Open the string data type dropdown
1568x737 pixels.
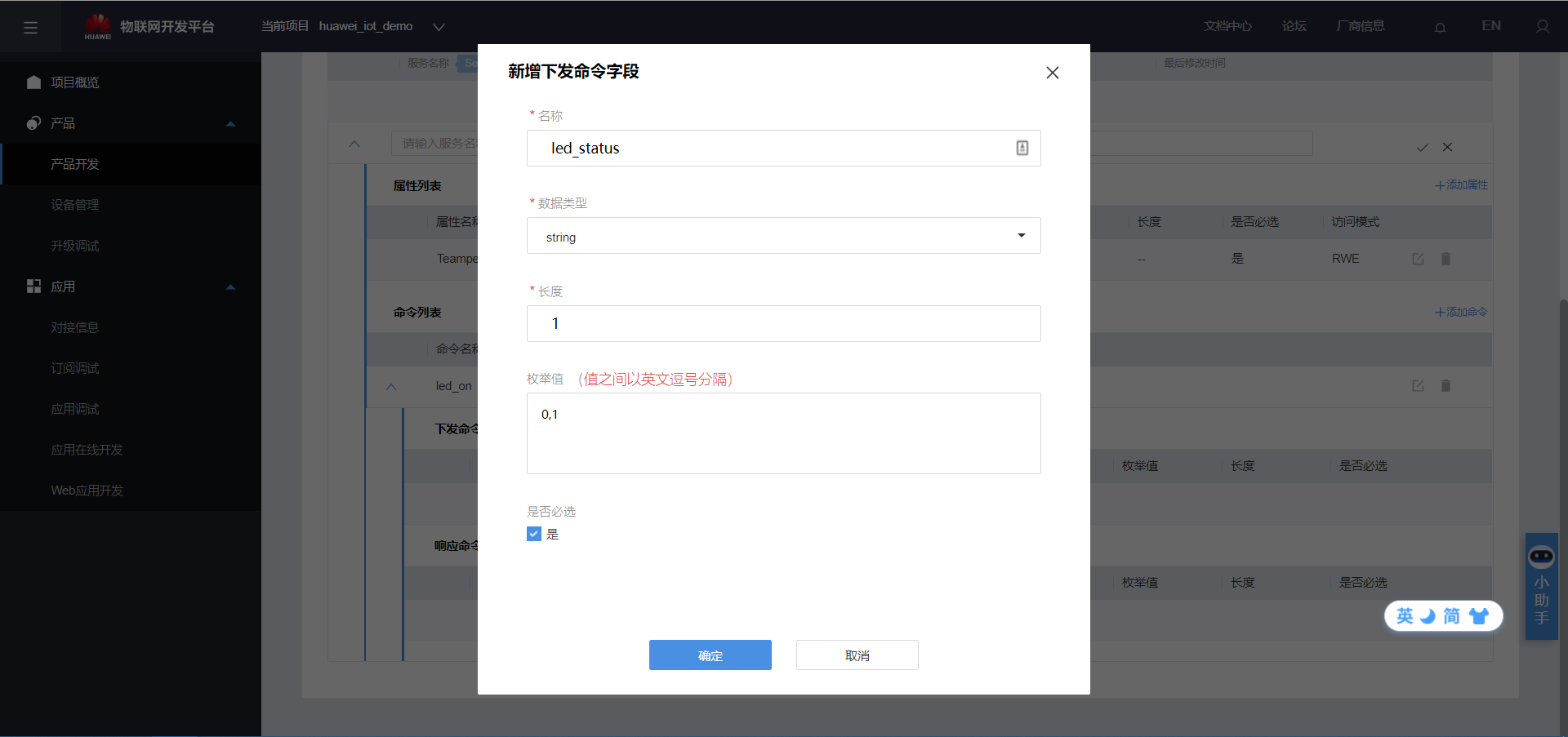click(x=1020, y=236)
